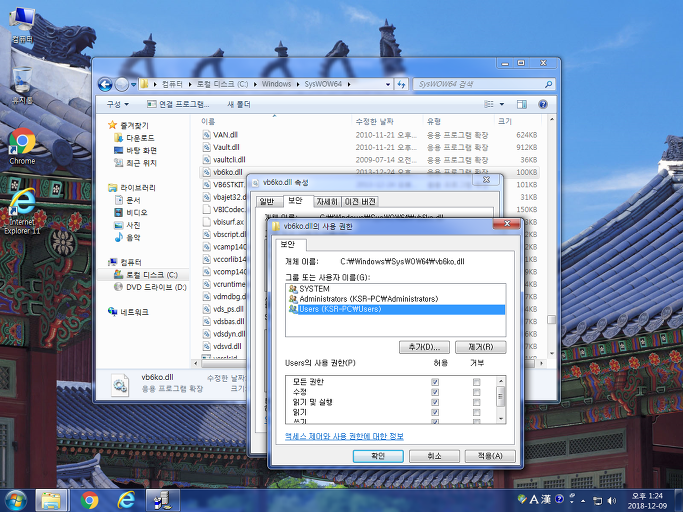Click the vaultcli.dll file icon
The height and width of the screenshot is (512, 683).
206,159
